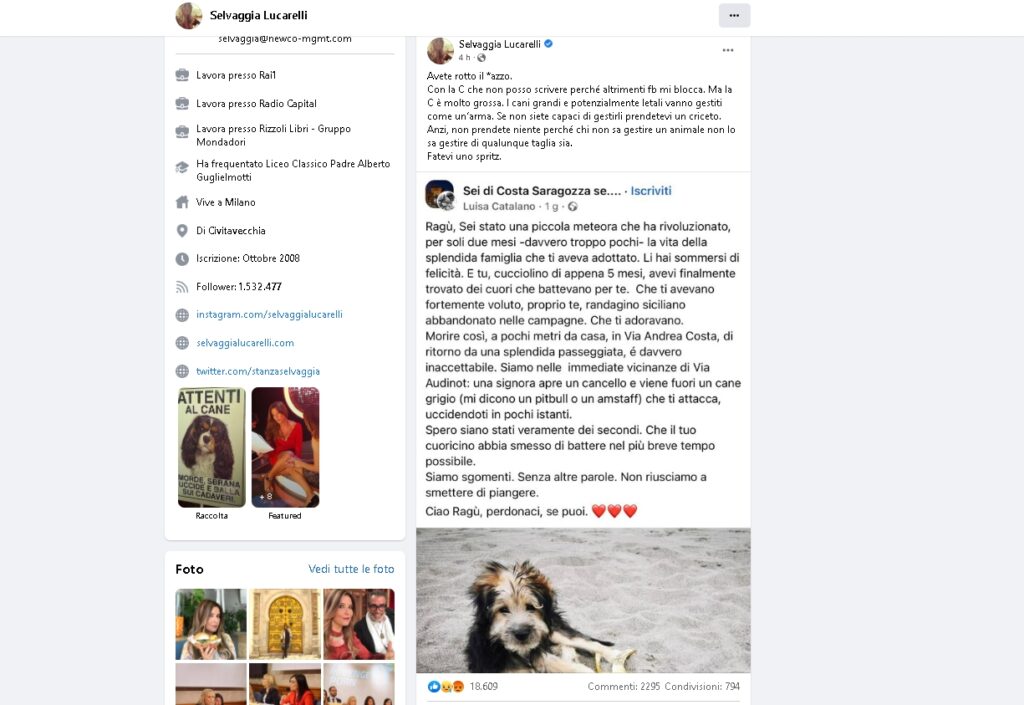
Task: Click the follower RSS feed icon
Action: coord(182,287)
